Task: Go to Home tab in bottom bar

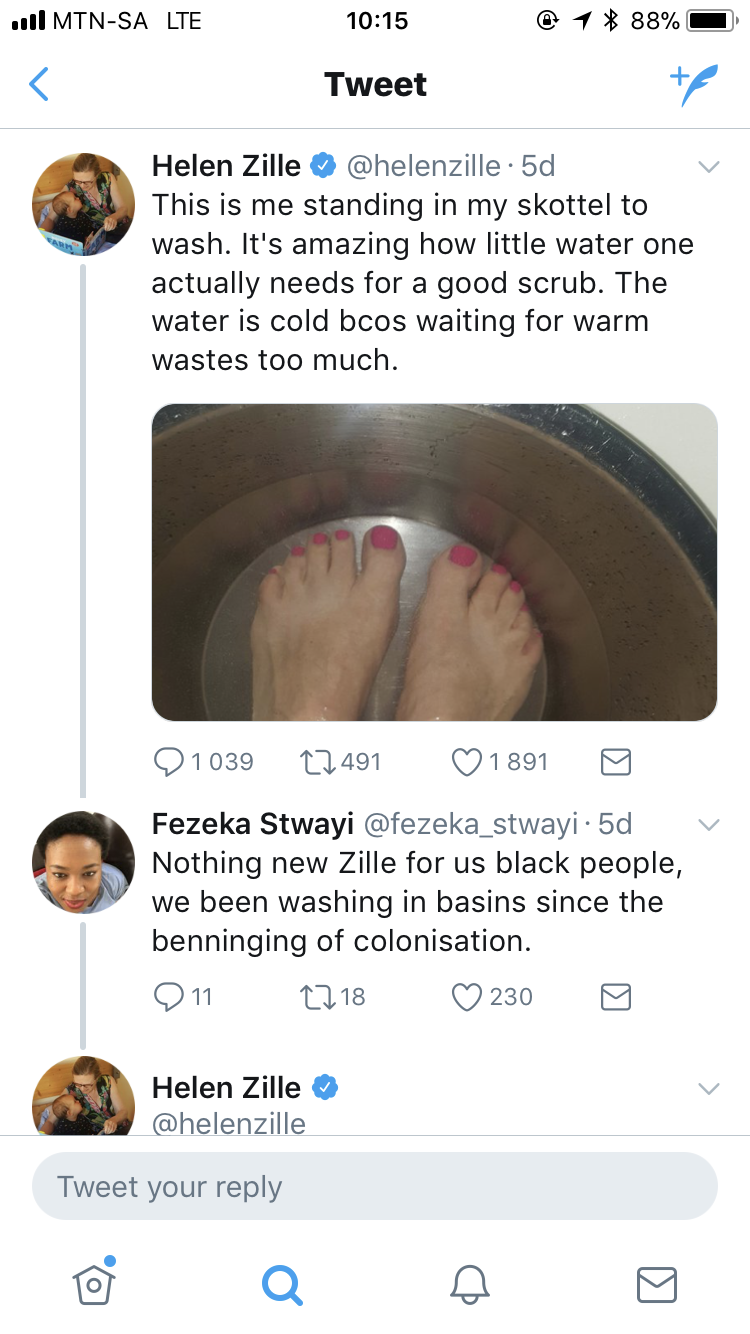Action: 93,1283
